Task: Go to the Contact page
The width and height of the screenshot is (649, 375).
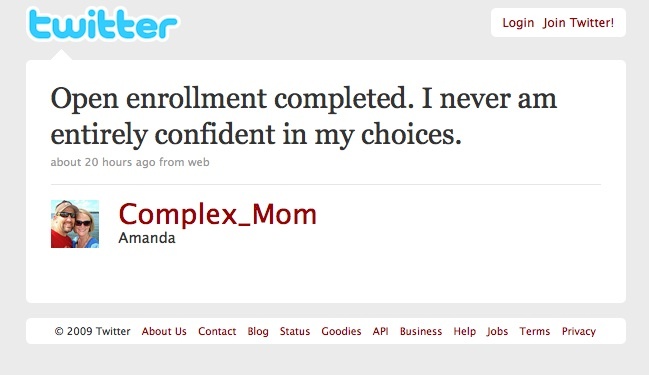Action: 217,331
